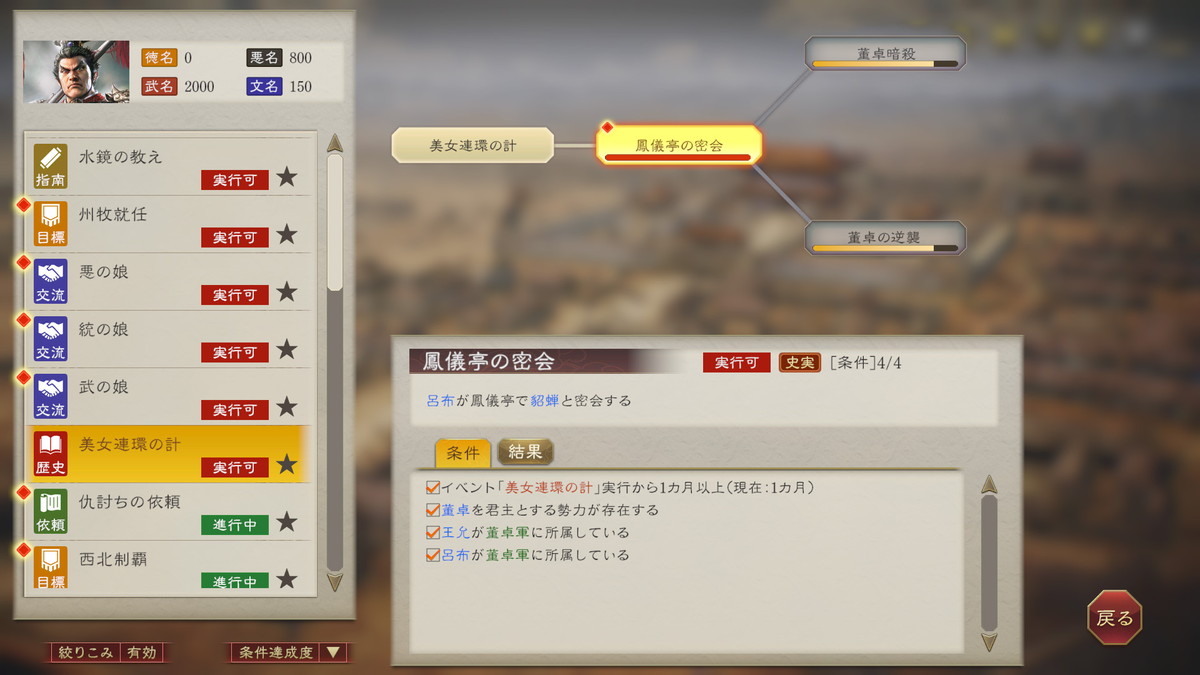Click the star icon next to 武の娘

point(287,407)
